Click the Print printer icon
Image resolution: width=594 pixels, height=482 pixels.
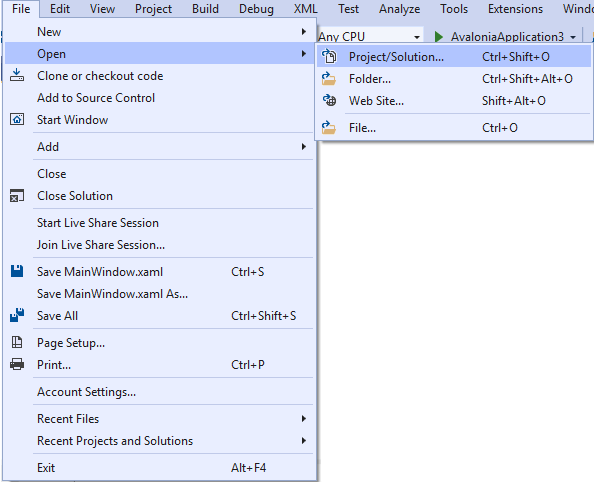point(17,364)
